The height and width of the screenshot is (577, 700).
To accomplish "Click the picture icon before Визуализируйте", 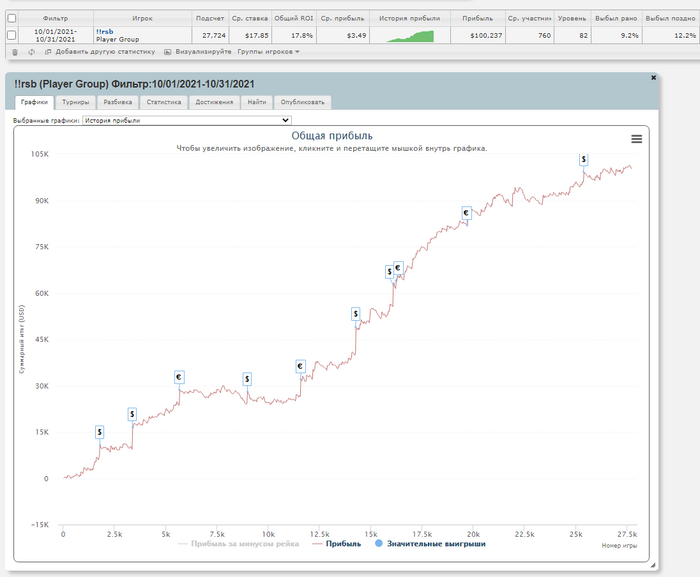I will point(167,52).
